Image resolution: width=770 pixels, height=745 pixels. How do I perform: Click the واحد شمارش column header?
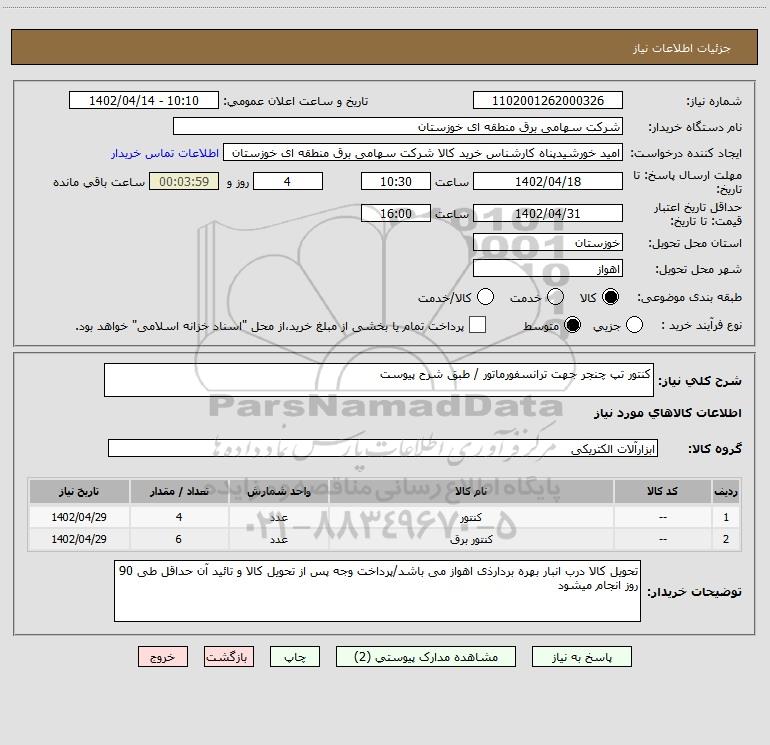click(x=278, y=491)
